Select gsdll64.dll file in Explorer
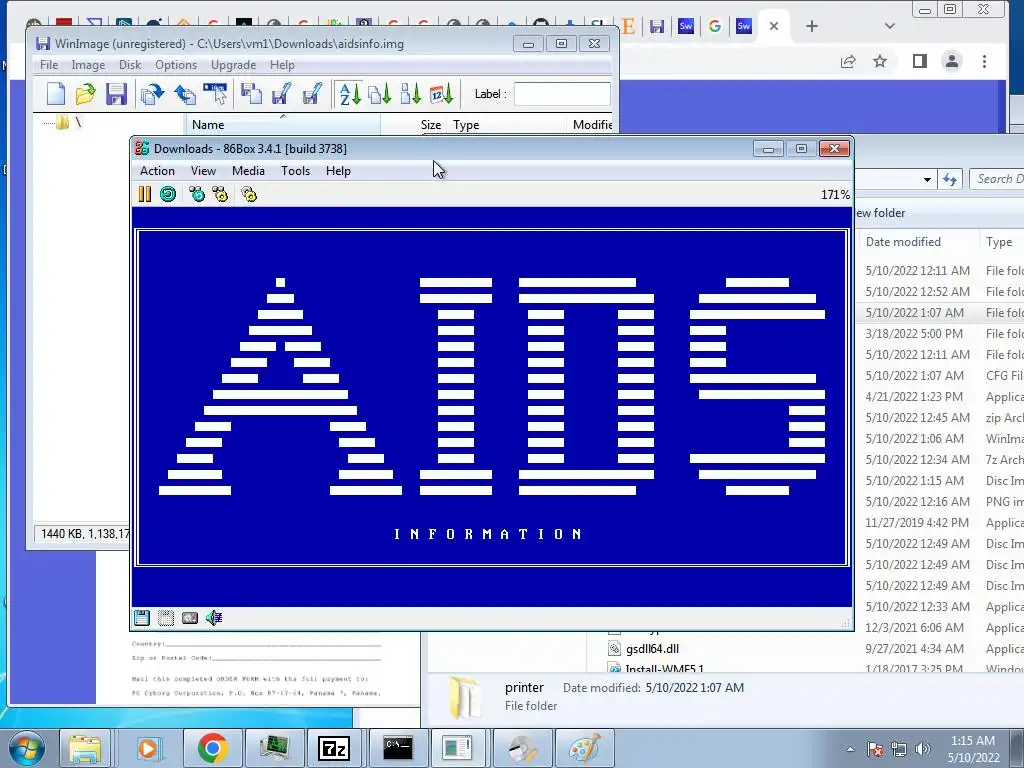 (652, 648)
